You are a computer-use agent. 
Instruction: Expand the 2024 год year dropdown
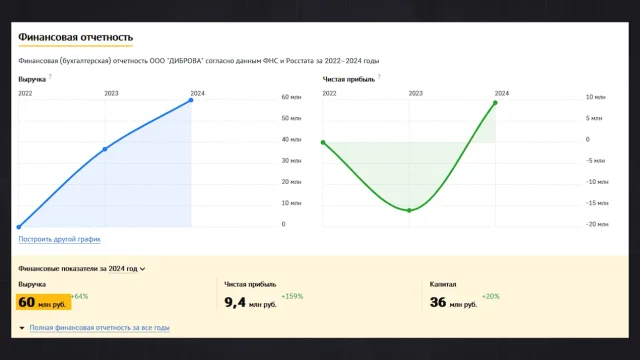127,269
